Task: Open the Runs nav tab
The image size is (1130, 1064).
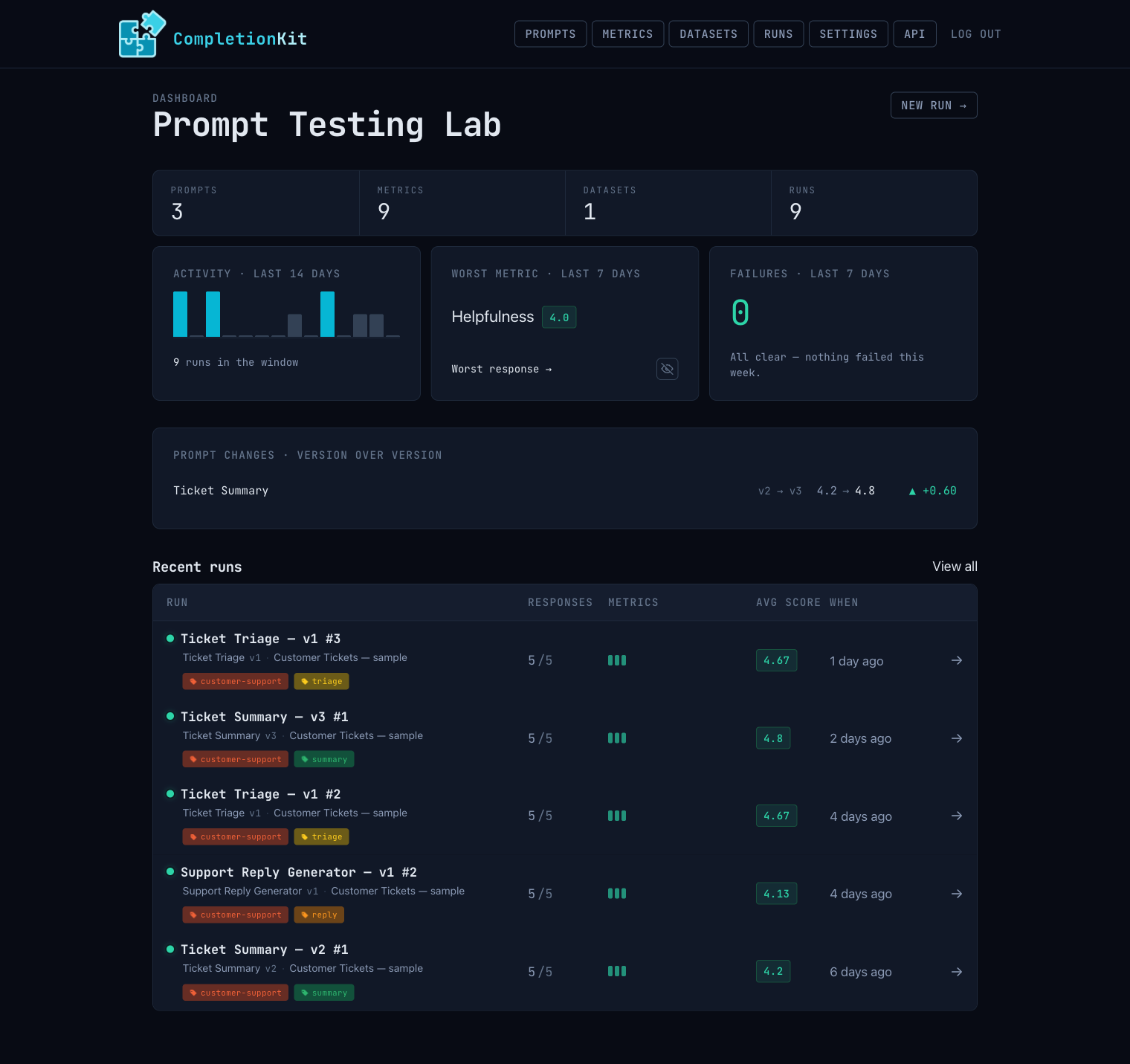Action: coord(778,34)
